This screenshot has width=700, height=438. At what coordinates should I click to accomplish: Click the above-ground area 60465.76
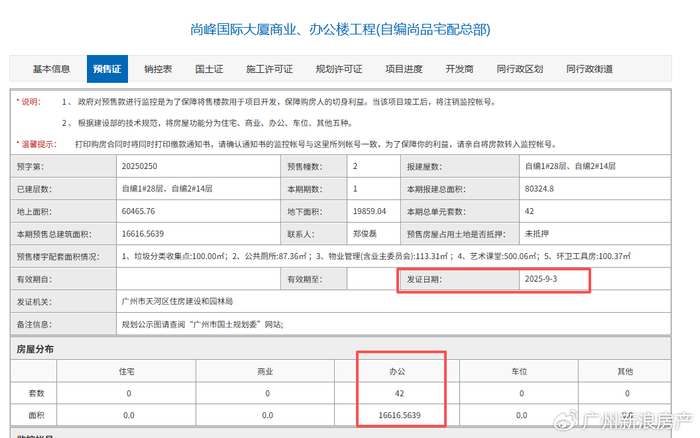pos(138,211)
